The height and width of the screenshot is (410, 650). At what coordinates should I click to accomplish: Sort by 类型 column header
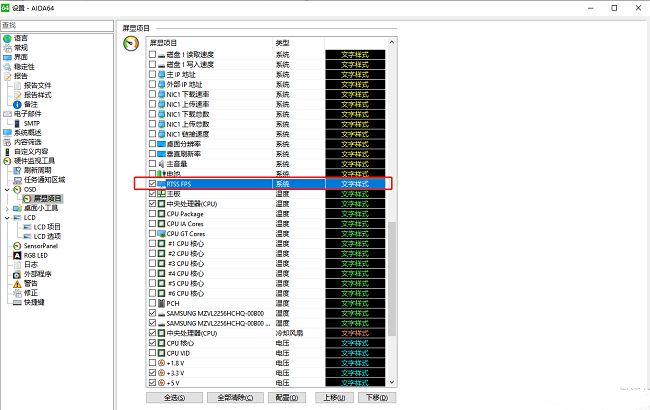(298, 43)
